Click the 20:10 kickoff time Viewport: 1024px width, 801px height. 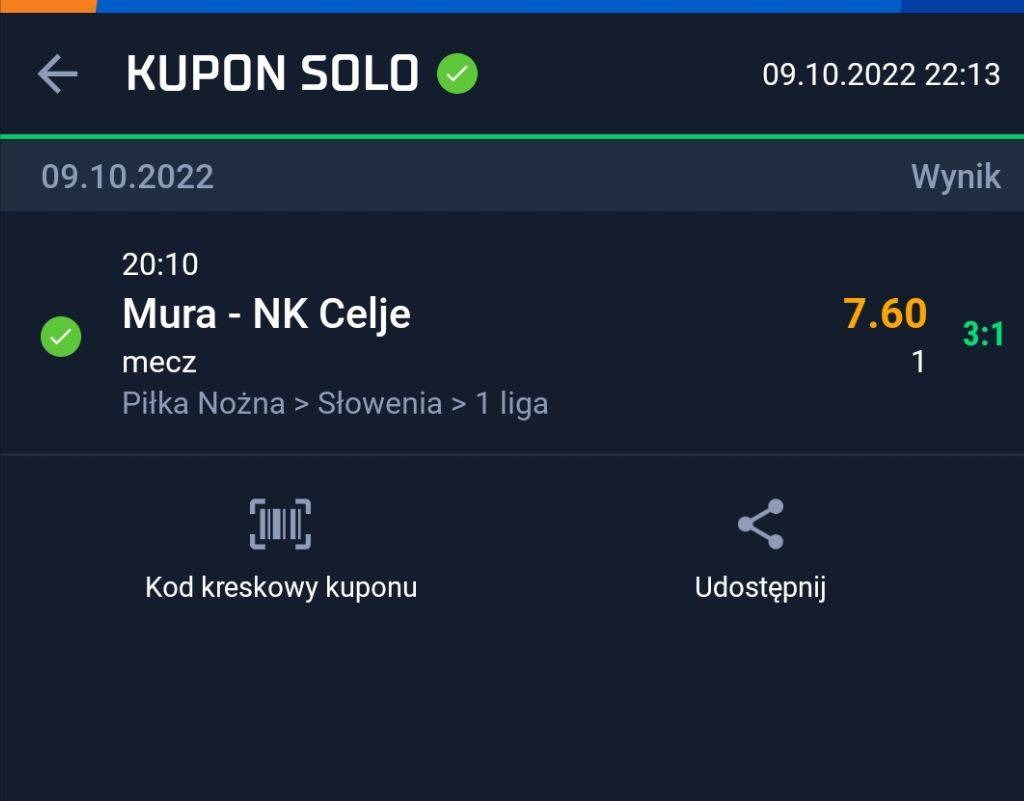pos(160,265)
